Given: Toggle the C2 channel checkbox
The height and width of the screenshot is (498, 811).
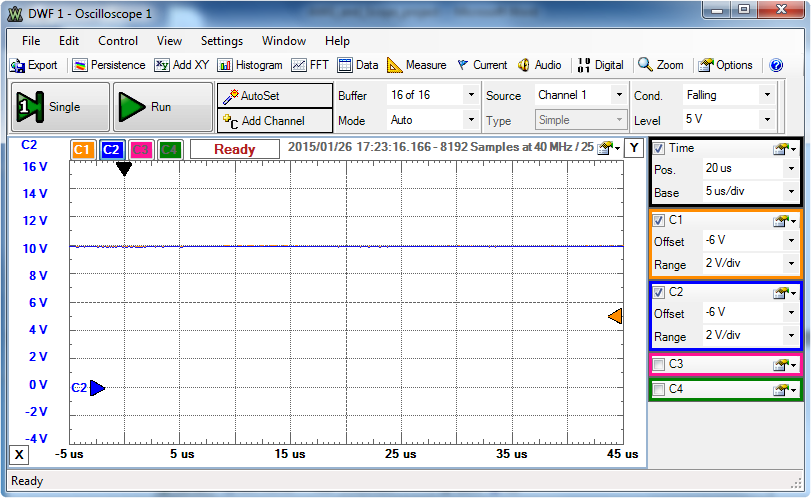Looking at the screenshot, I should pos(658,292).
